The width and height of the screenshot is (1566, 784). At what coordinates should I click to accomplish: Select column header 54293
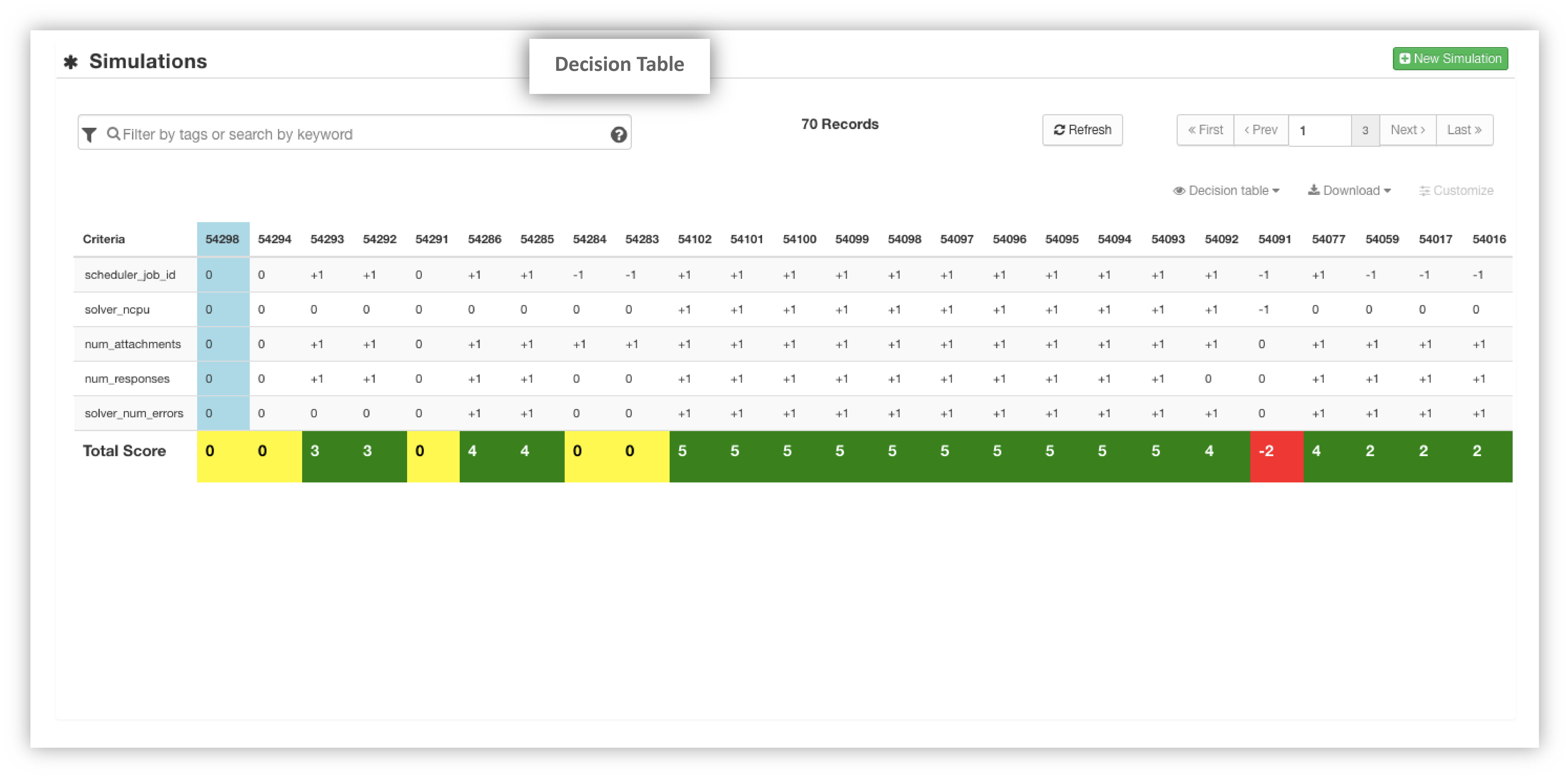point(327,239)
